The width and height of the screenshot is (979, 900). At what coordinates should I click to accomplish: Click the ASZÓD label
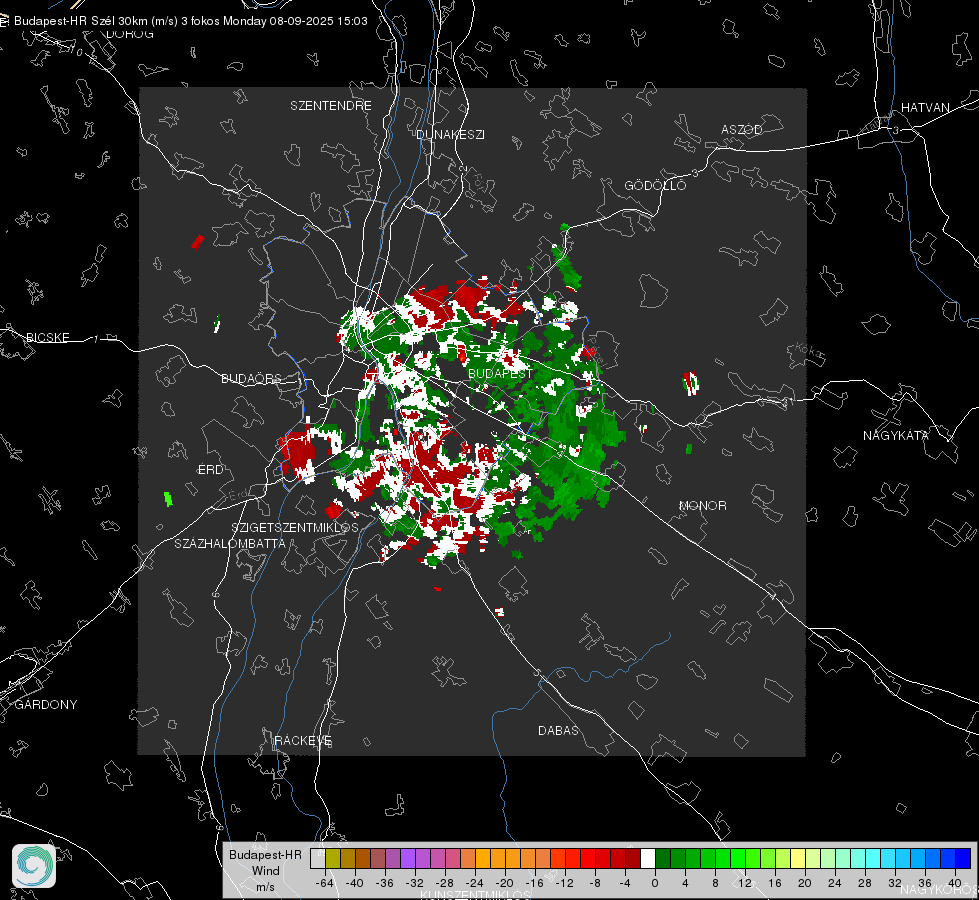[x=742, y=129]
